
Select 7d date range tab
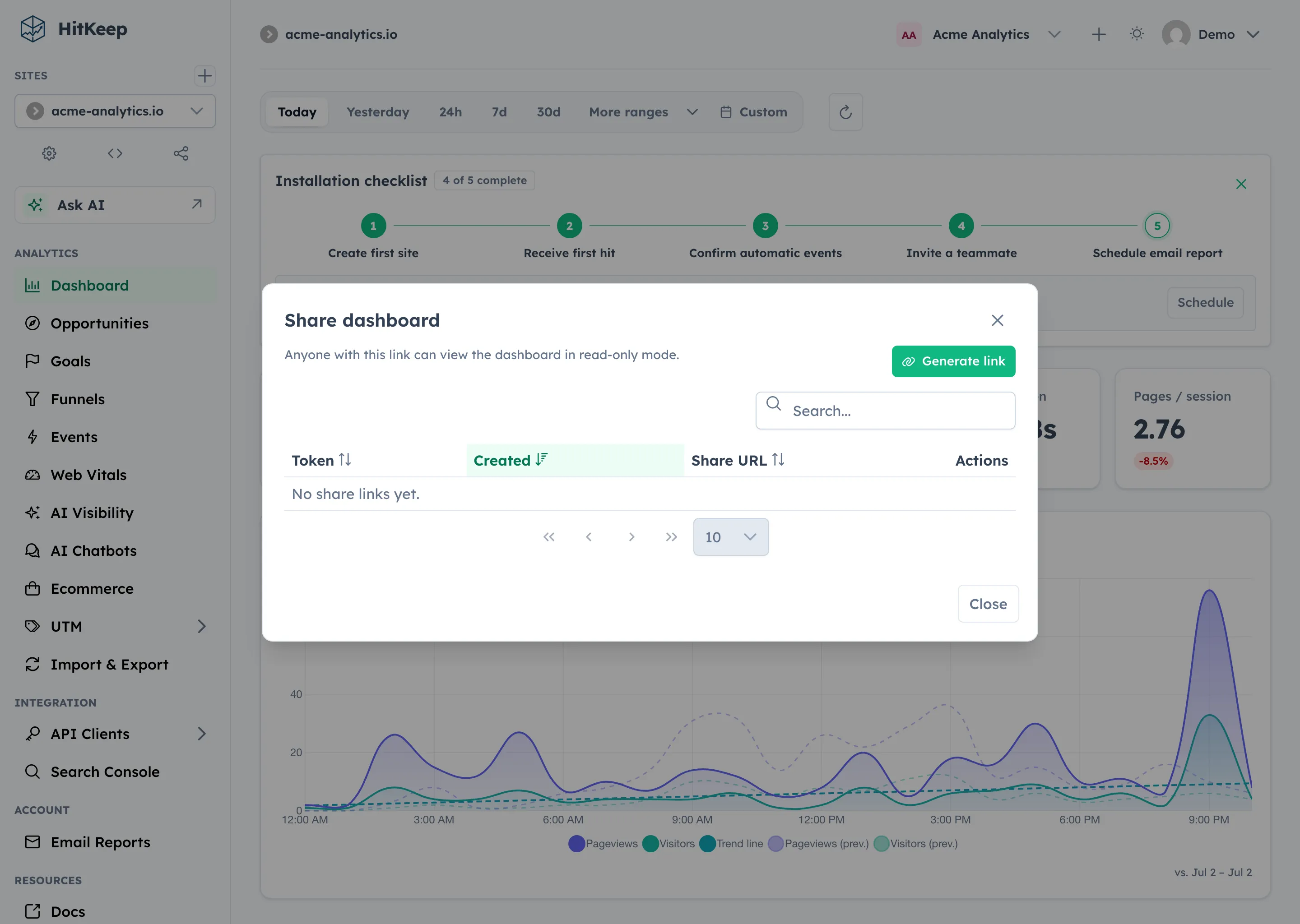pyautogui.click(x=499, y=112)
